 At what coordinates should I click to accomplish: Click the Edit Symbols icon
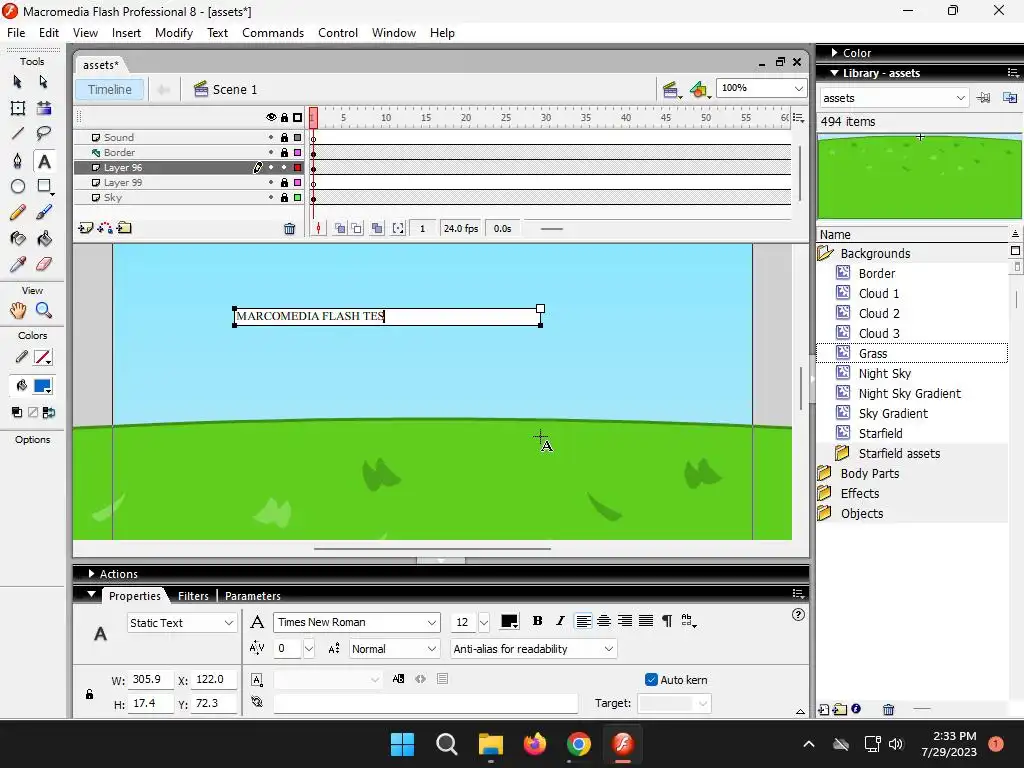(699, 89)
